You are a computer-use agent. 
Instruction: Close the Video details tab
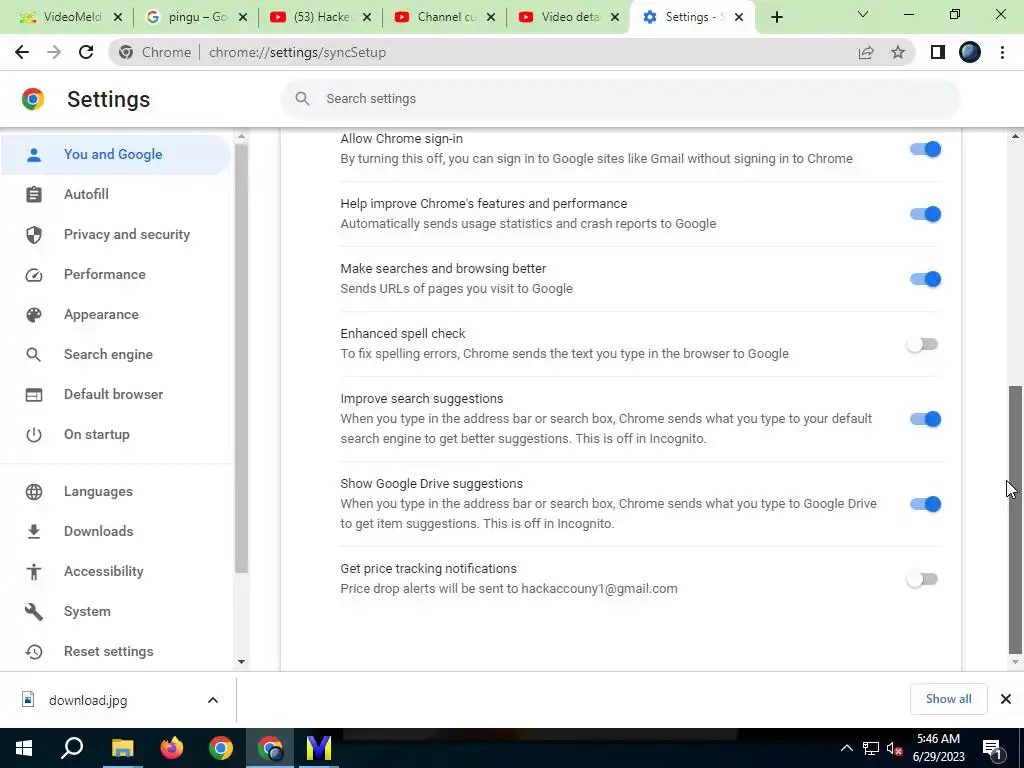615,18
